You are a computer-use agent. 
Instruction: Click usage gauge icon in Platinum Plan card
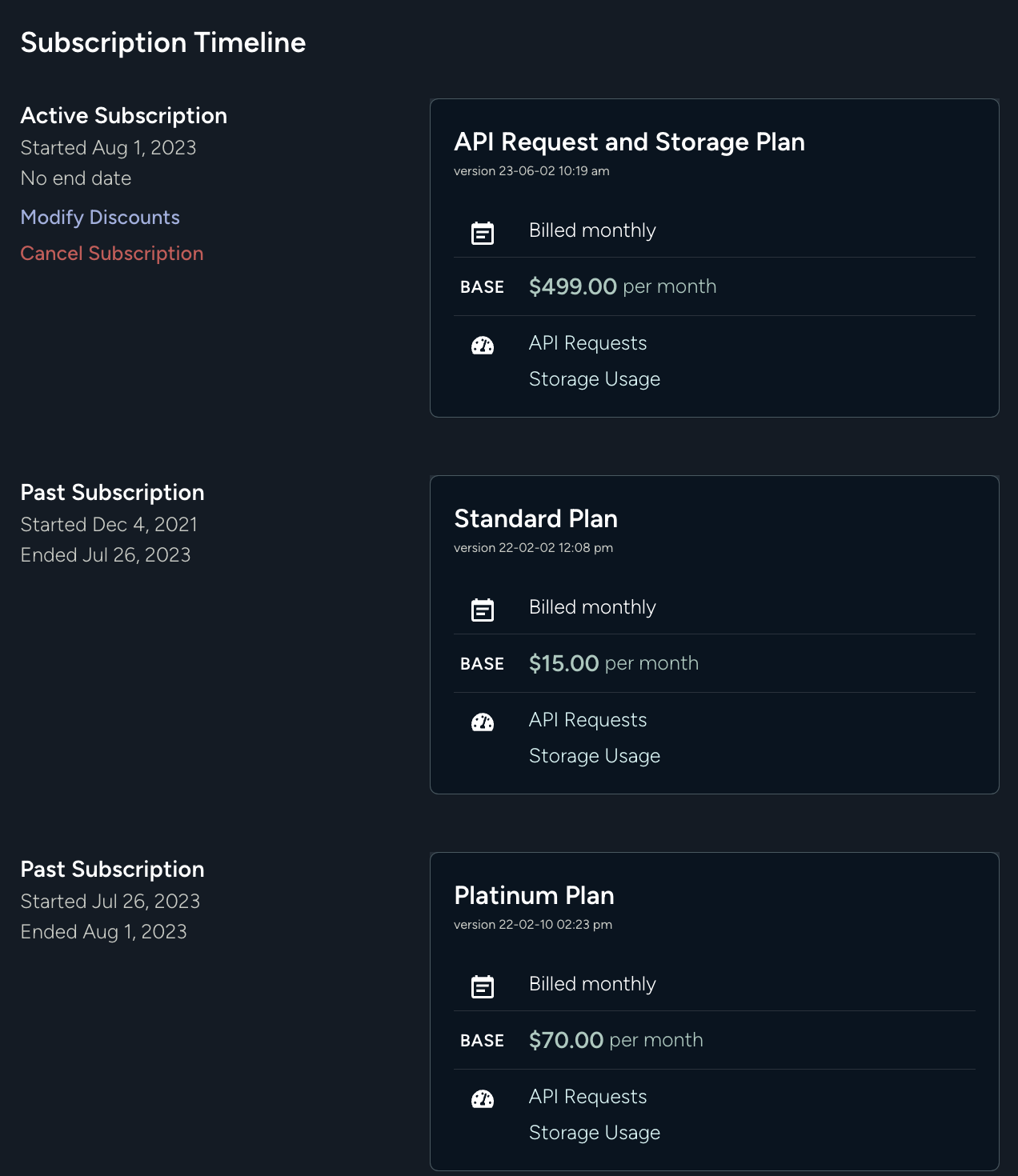[x=483, y=1099]
